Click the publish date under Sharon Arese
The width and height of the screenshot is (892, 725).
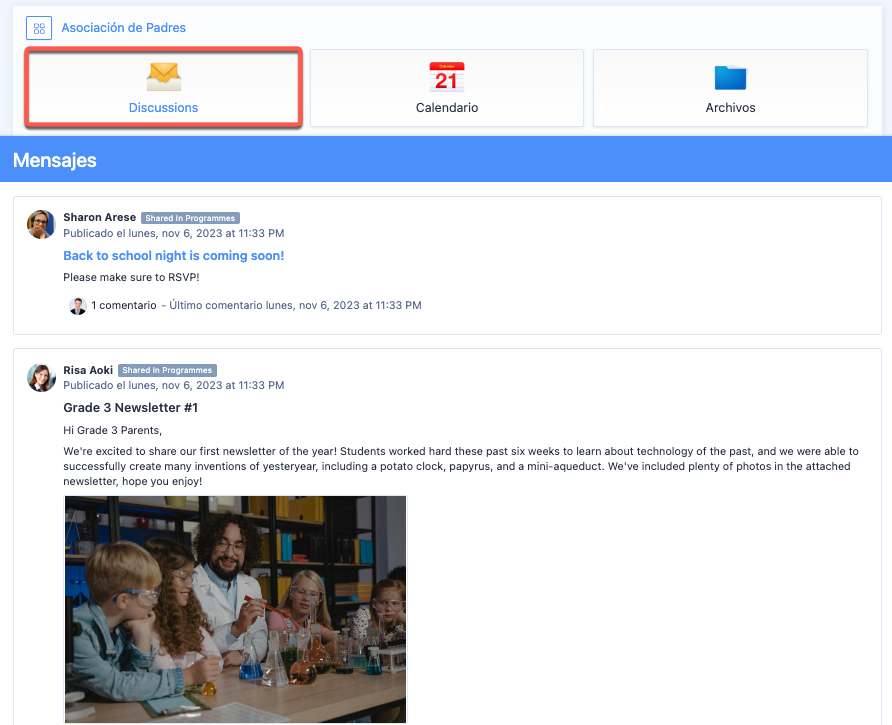click(173, 233)
